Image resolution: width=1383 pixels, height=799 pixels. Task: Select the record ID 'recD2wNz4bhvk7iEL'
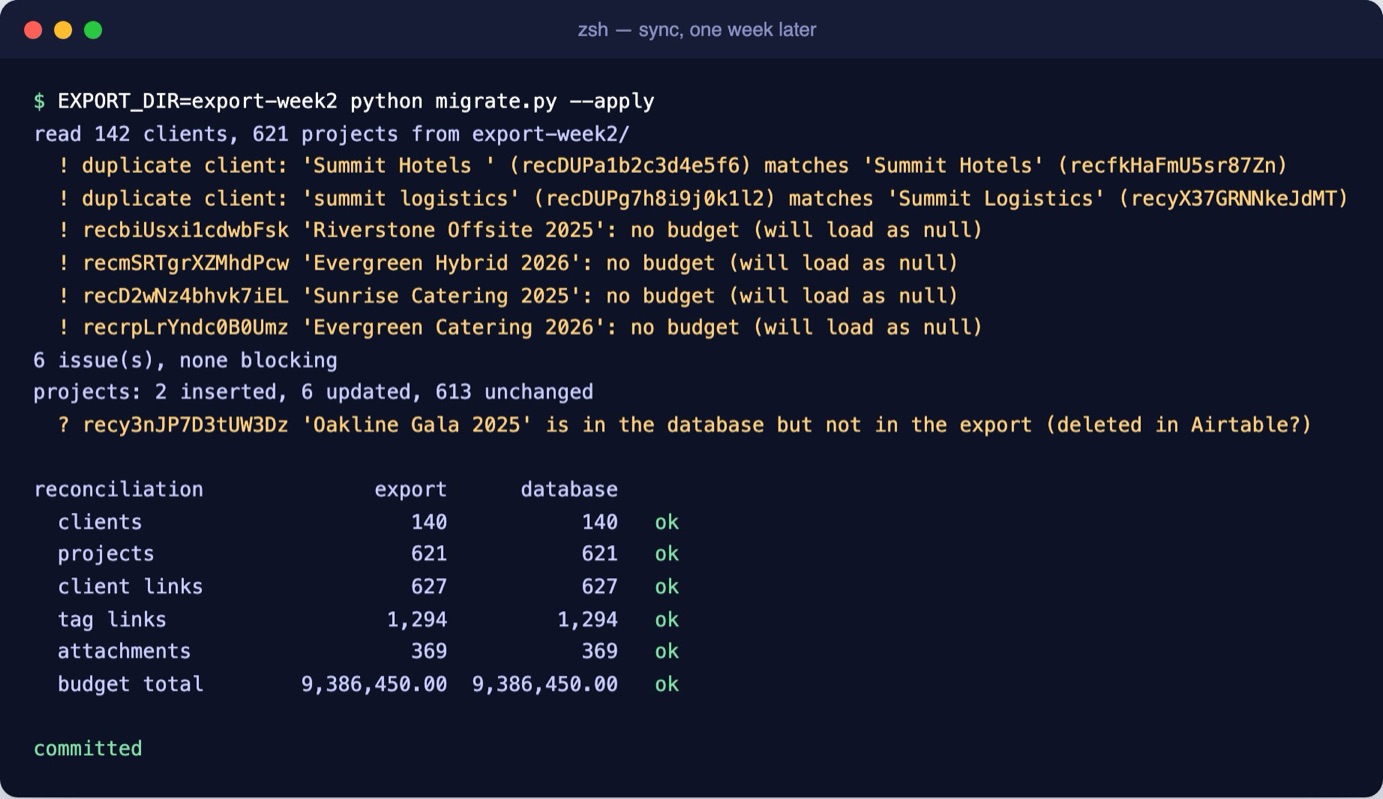pos(186,296)
